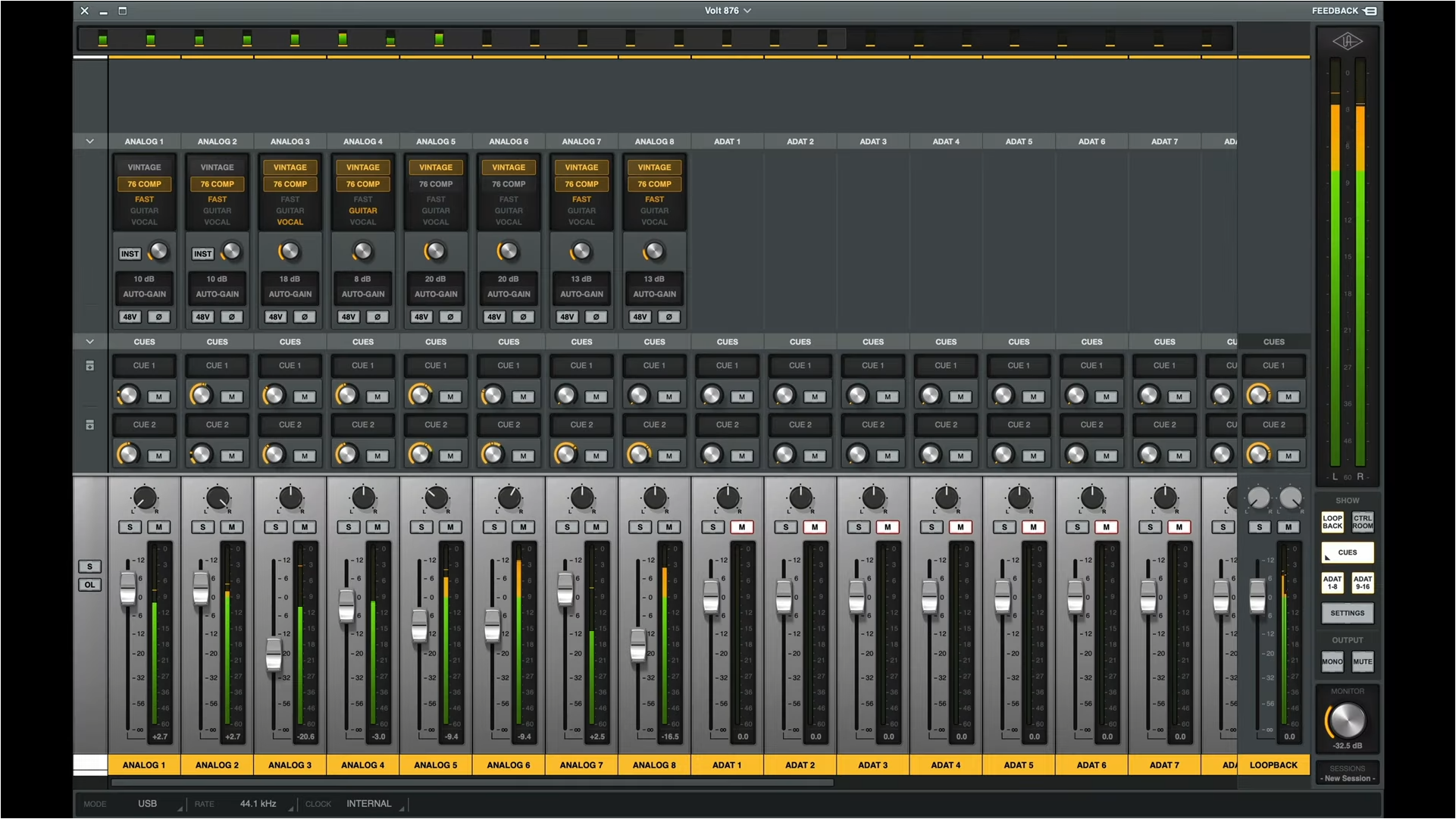Click the Universal Audio logo icon
The height and width of the screenshot is (819, 1456).
[x=1348, y=42]
